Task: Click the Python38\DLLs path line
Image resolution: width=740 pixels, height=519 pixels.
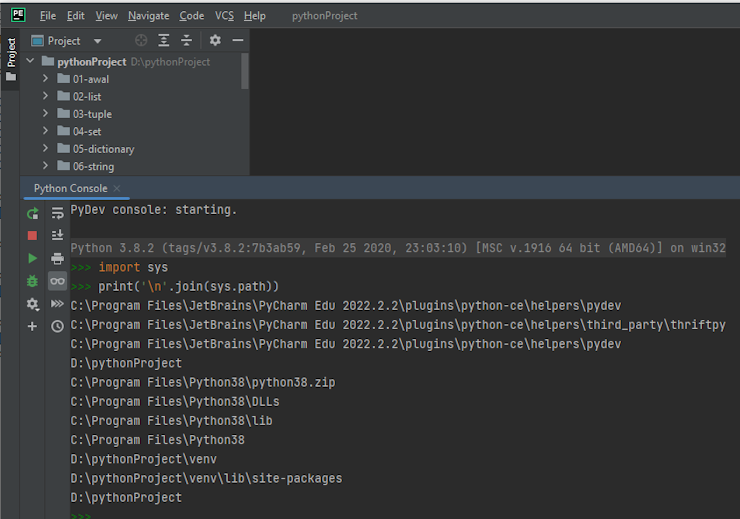Action: point(175,402)
